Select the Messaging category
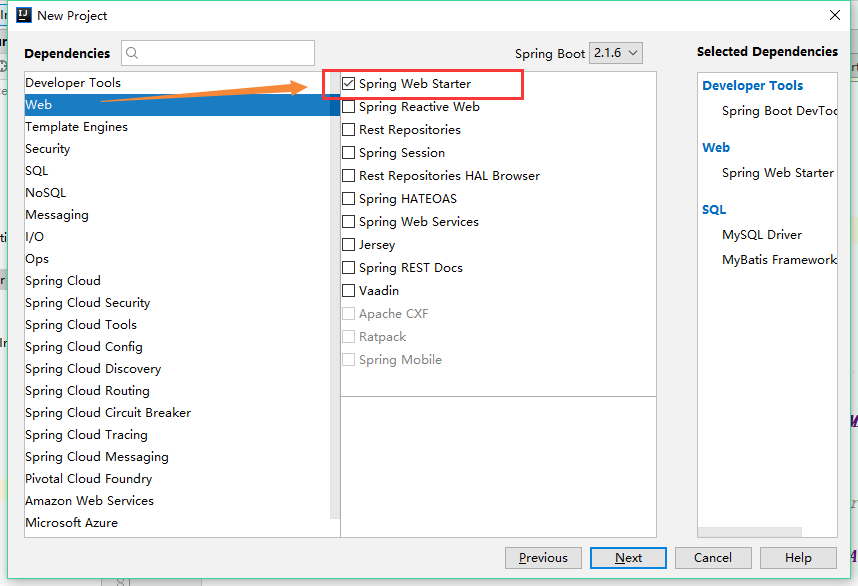Image resolution: width=858 pixels, height=586 pixels. [177, 214]
